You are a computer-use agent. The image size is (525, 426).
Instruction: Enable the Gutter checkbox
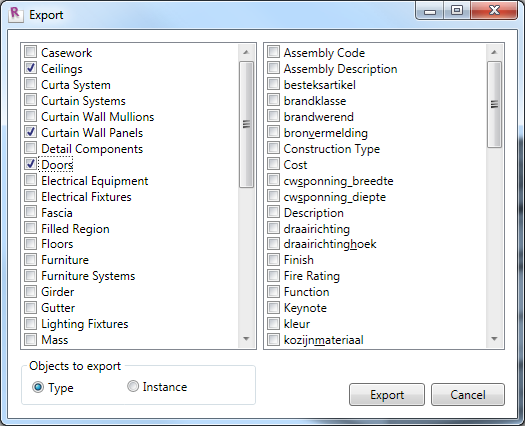[30, 307]
